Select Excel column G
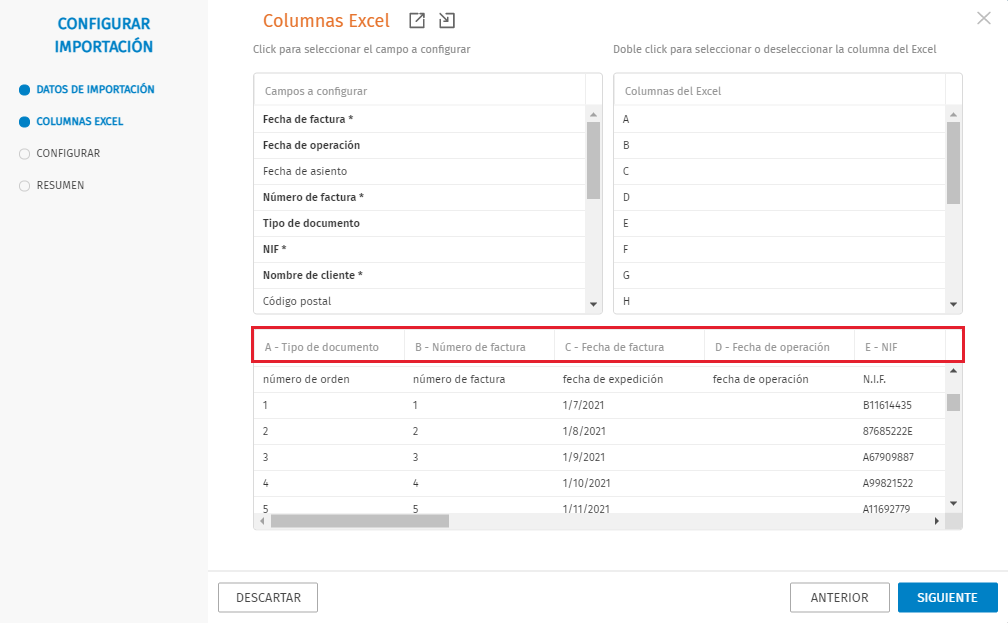Image resolution: width=1008 pixels, height=623 pixels. 780,275
